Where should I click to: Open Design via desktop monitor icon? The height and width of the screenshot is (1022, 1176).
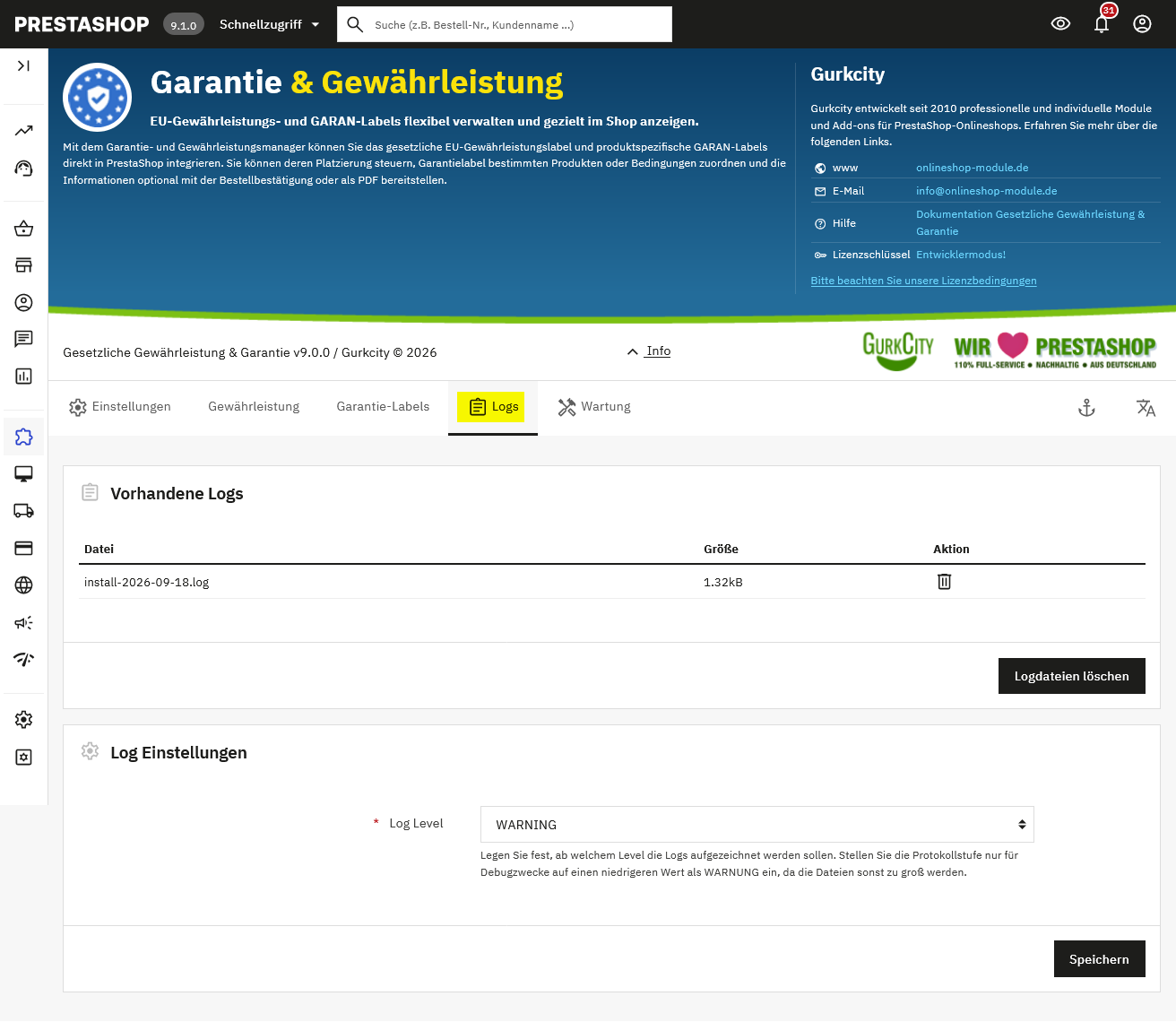tap(23, 474)
